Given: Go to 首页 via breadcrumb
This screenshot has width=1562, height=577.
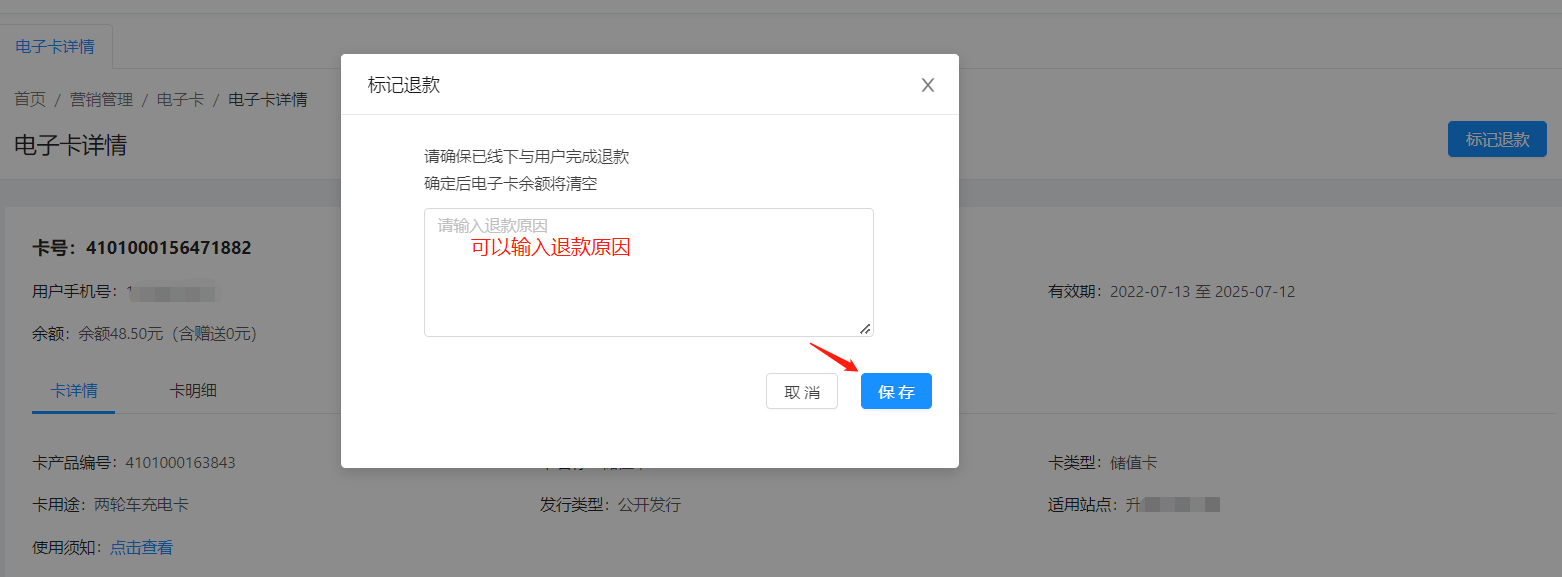Looking at the screenshot, I should pyautogui.click(x=30, y=99).
